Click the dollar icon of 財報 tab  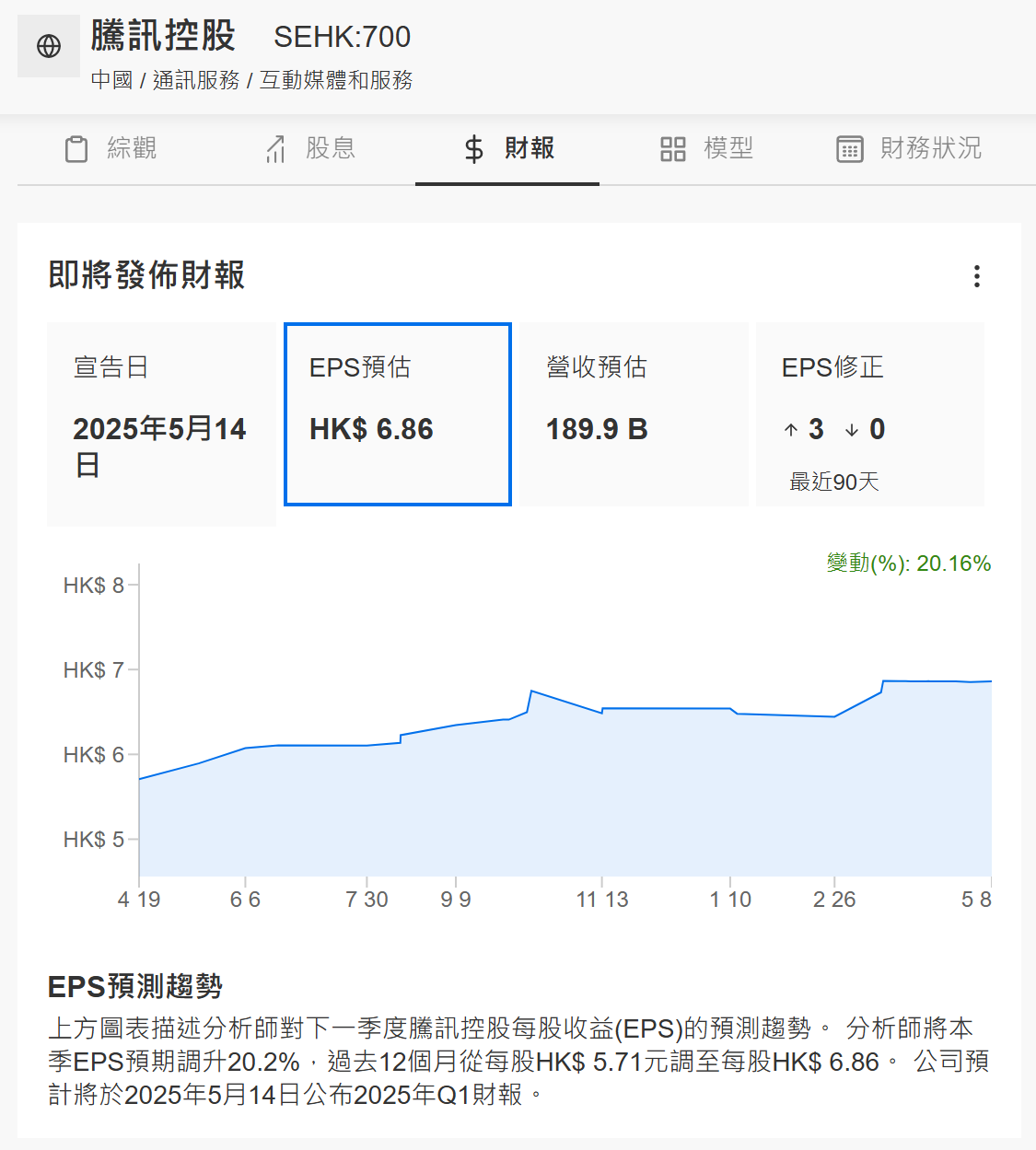coord(473,149)
